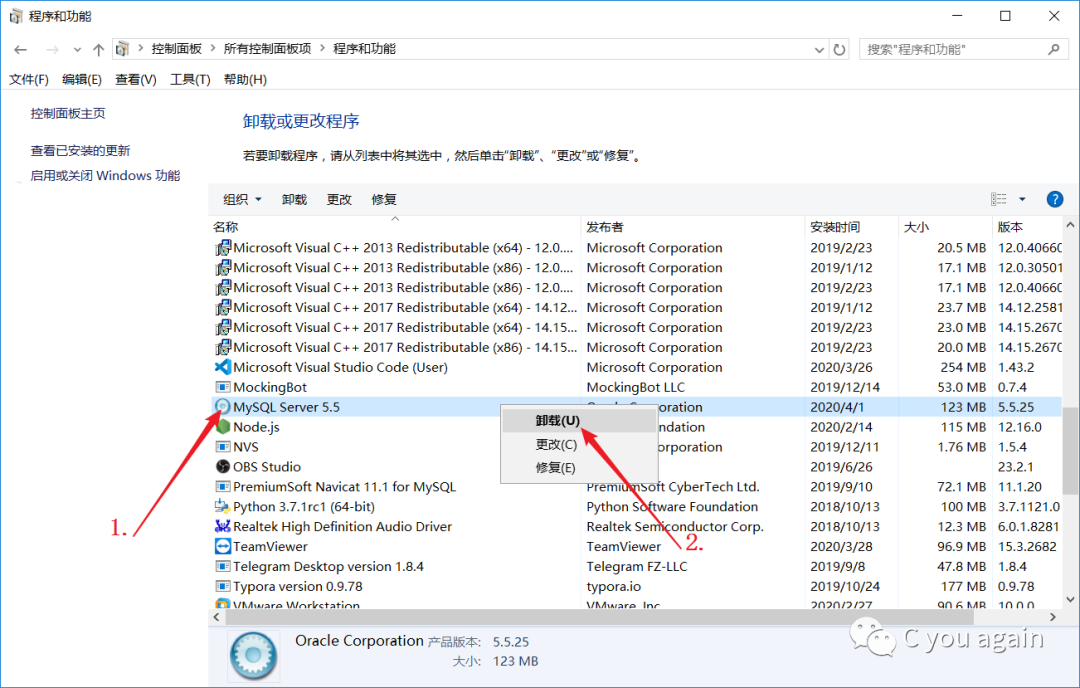Select the OBS Studio entry name
Viewport: 1080px width, 688px height.
point(267,467)
